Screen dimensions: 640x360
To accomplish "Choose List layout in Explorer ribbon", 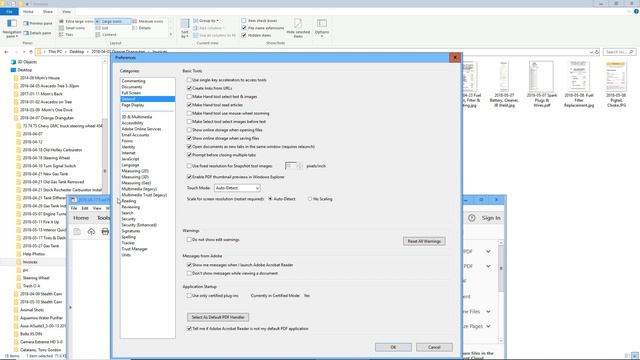I will click(102, 28).
